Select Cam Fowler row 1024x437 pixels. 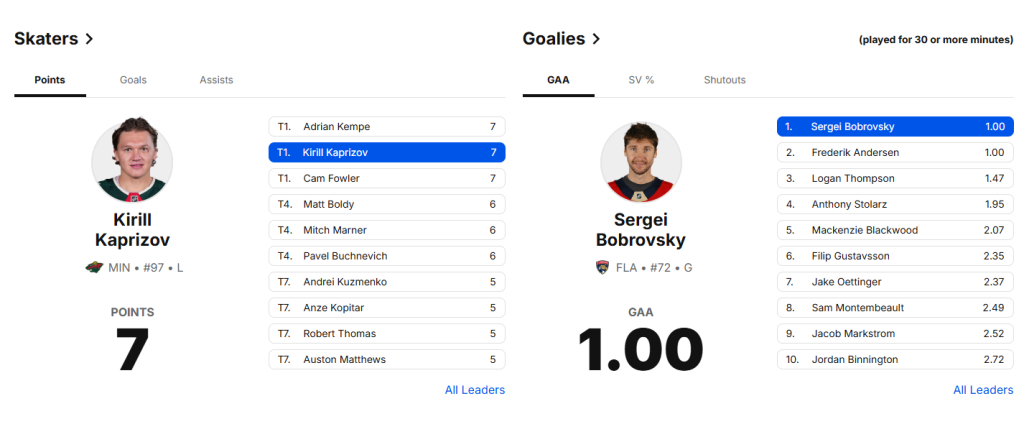[386, 178]
